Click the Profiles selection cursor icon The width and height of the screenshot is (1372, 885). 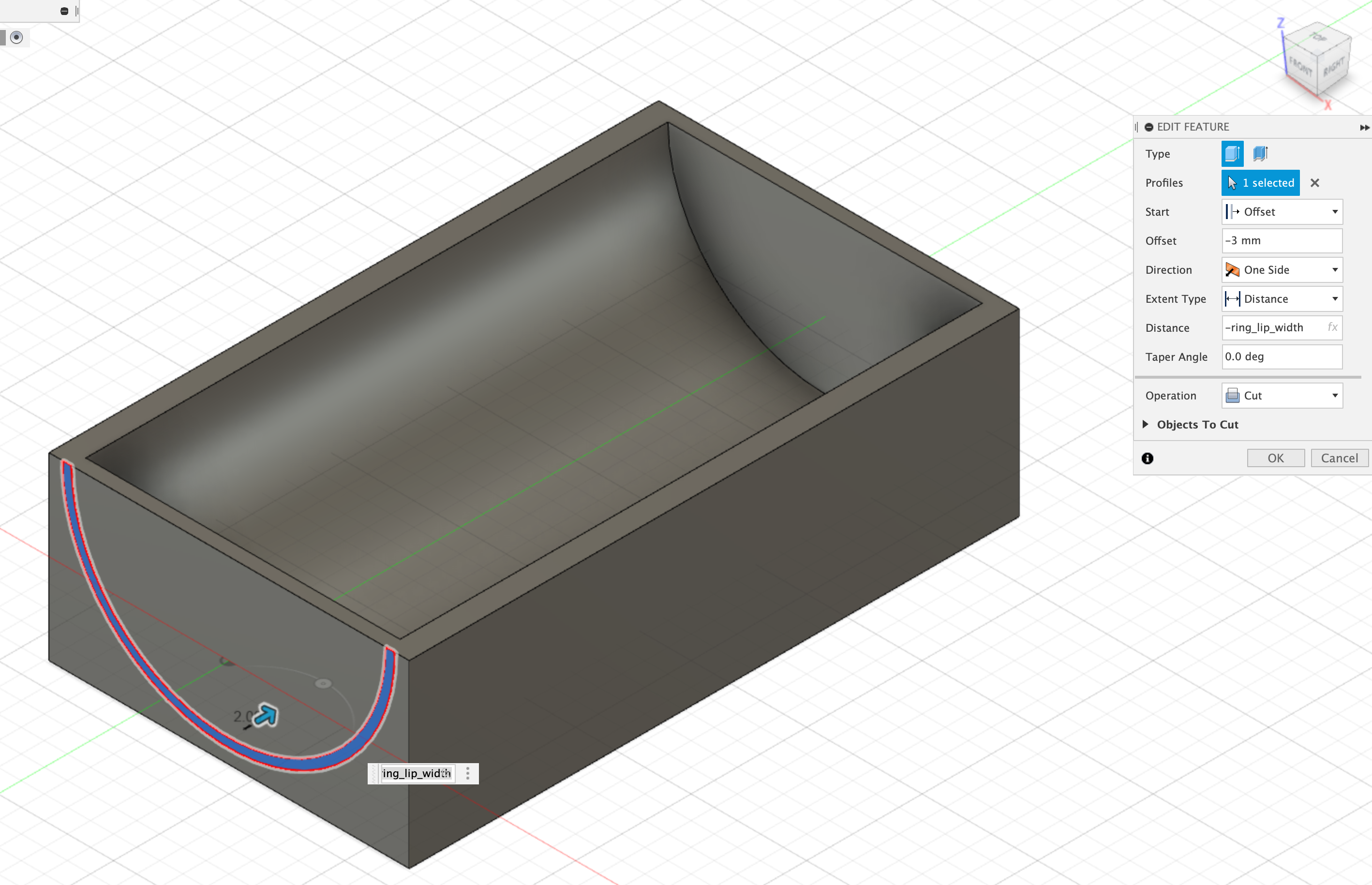(1232, 183)
